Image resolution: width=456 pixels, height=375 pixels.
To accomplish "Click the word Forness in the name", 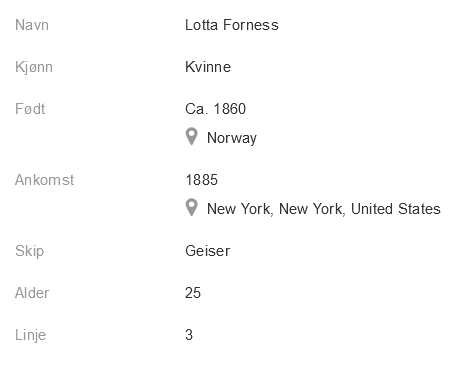I will (251, 25).
